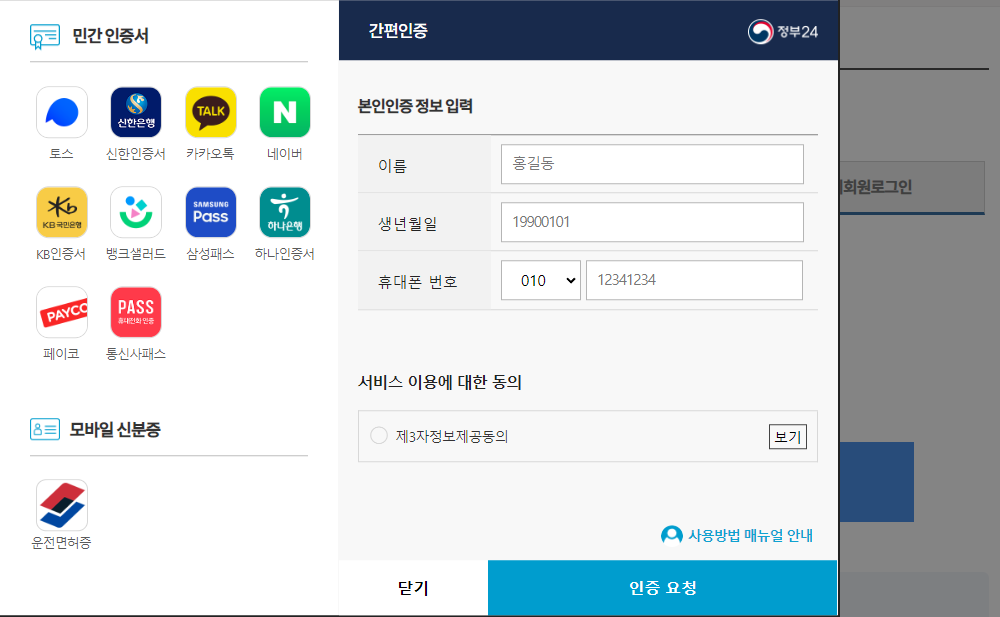
Task: Click the 카카오톡 label text
Action: pos(210,154)
